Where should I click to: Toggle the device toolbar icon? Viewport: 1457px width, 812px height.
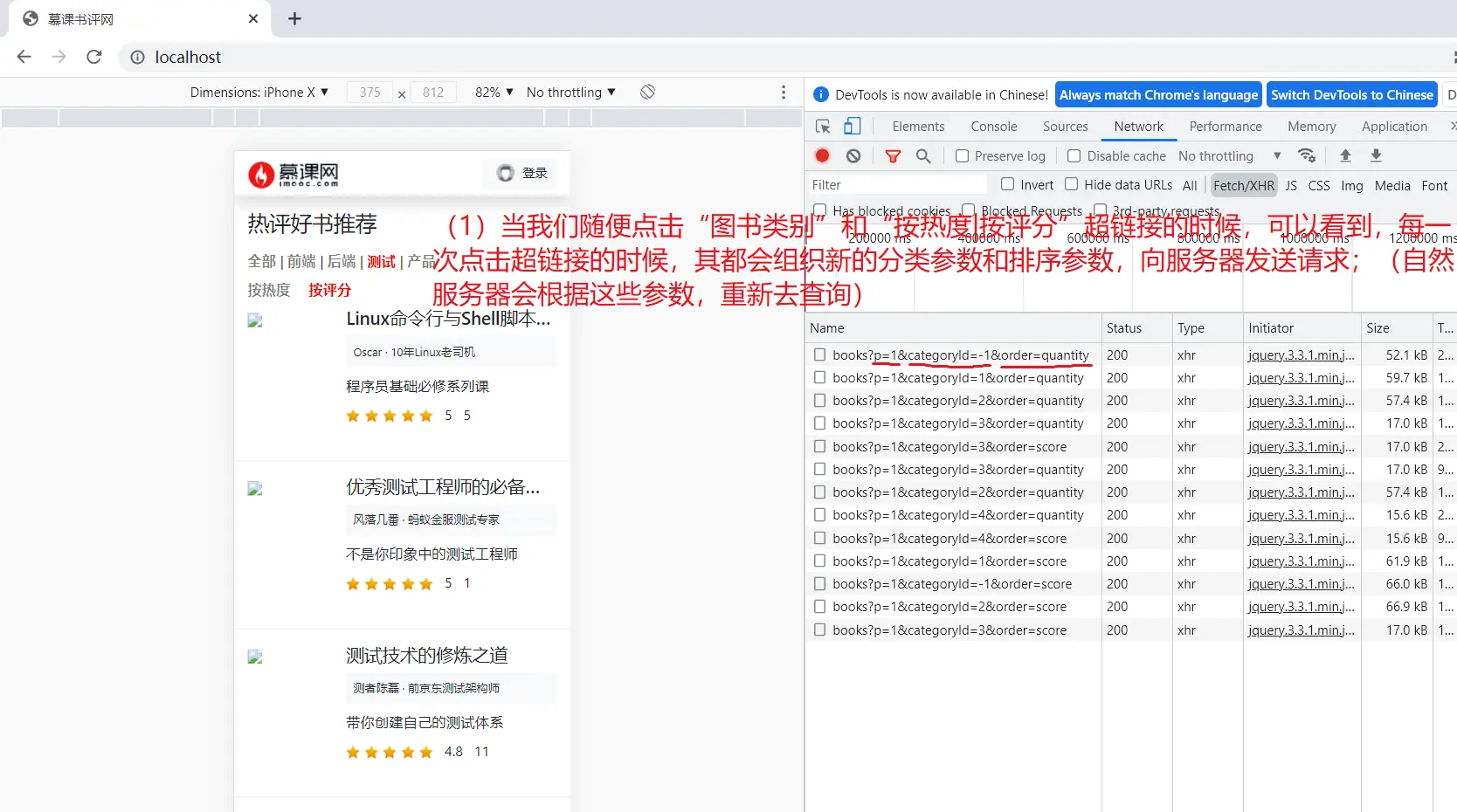pos(852,127)
